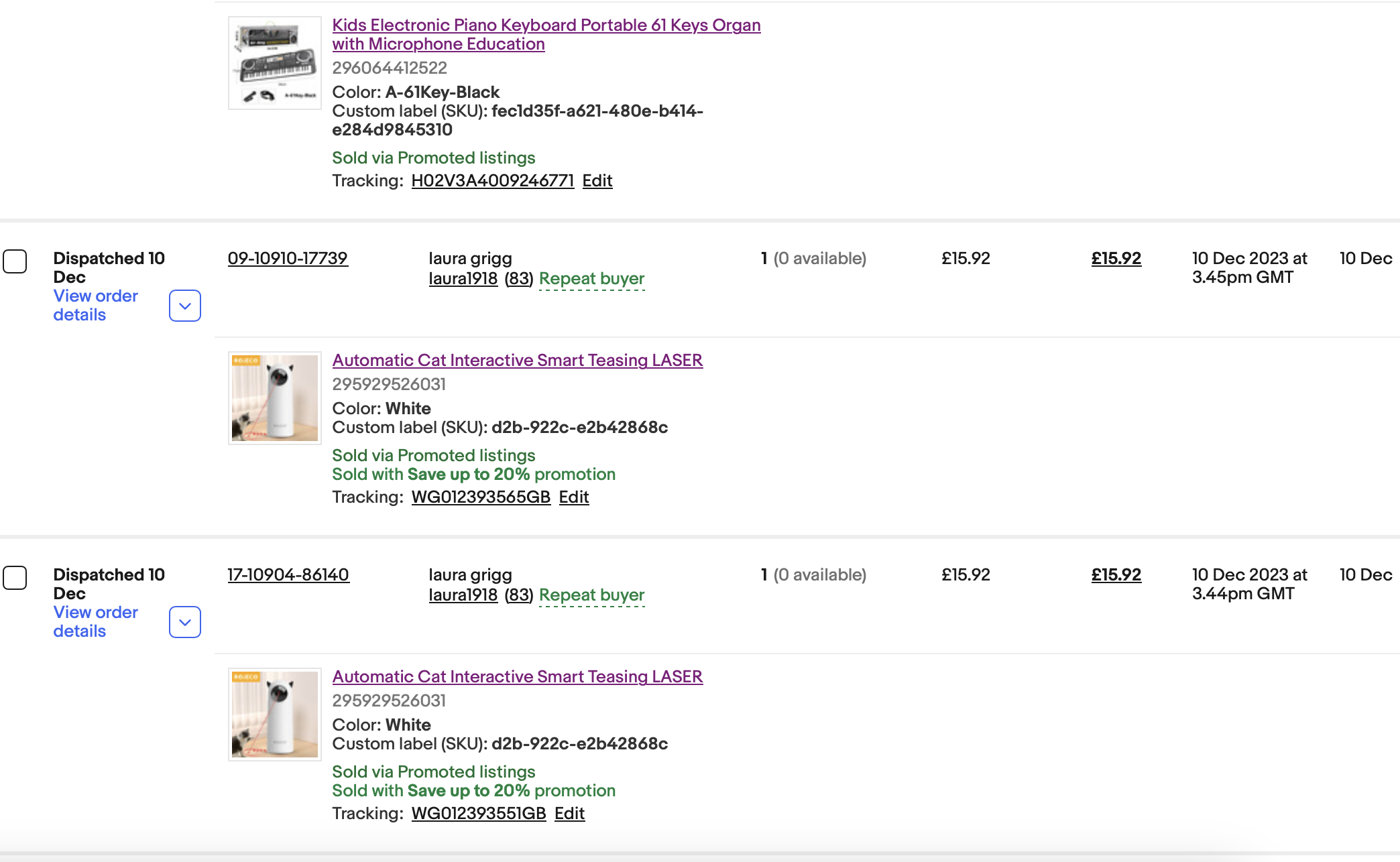
Task: Open feedback score (83) in second laura order
Action: click(x=518, y=595)
